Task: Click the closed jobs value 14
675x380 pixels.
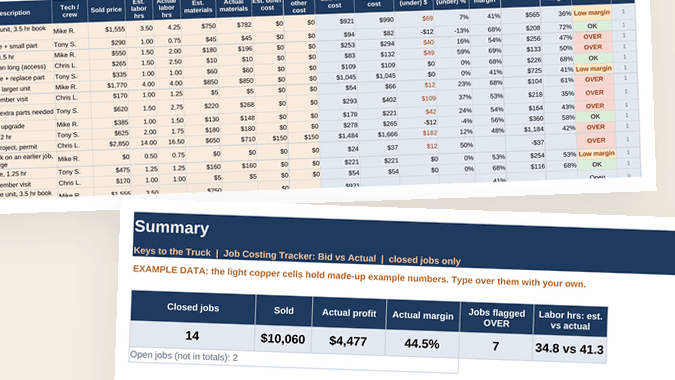Action: tap(192, 336)
